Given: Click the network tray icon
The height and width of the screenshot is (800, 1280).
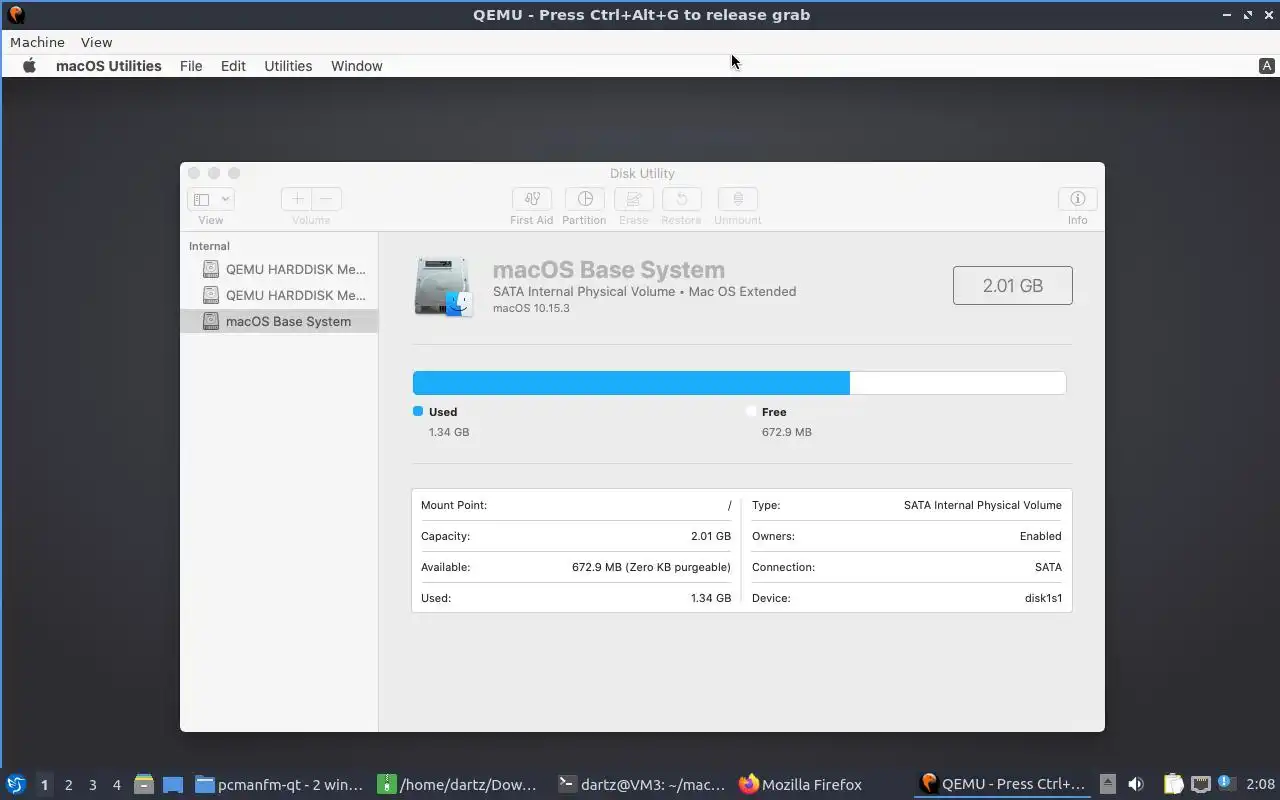Looking at the screenshot, I should coord(1201,785).
